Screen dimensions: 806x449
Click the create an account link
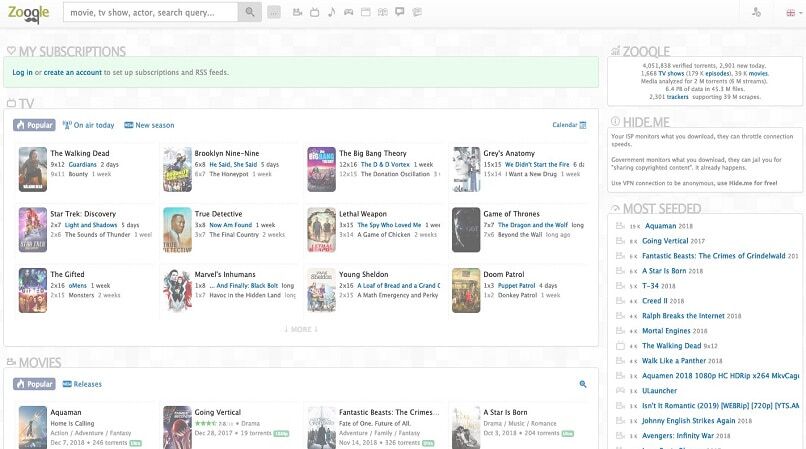72,73
